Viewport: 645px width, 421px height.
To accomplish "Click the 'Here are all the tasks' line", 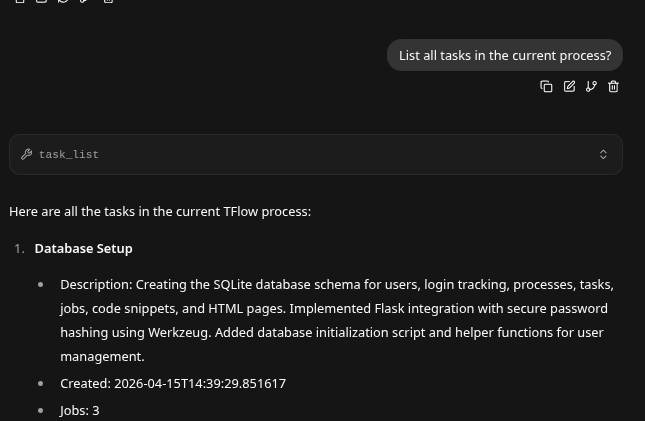I will click(160, 212).
